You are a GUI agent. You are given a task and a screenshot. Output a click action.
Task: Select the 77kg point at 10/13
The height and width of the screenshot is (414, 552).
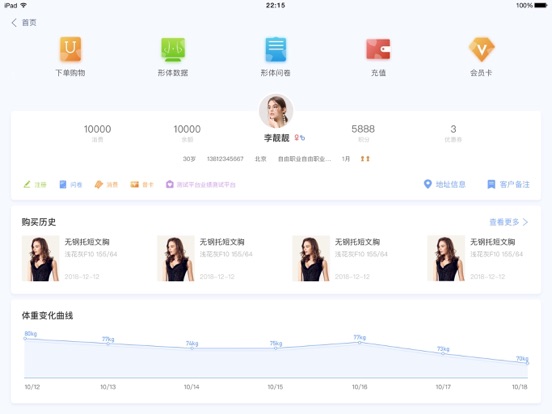pos(108,343)
